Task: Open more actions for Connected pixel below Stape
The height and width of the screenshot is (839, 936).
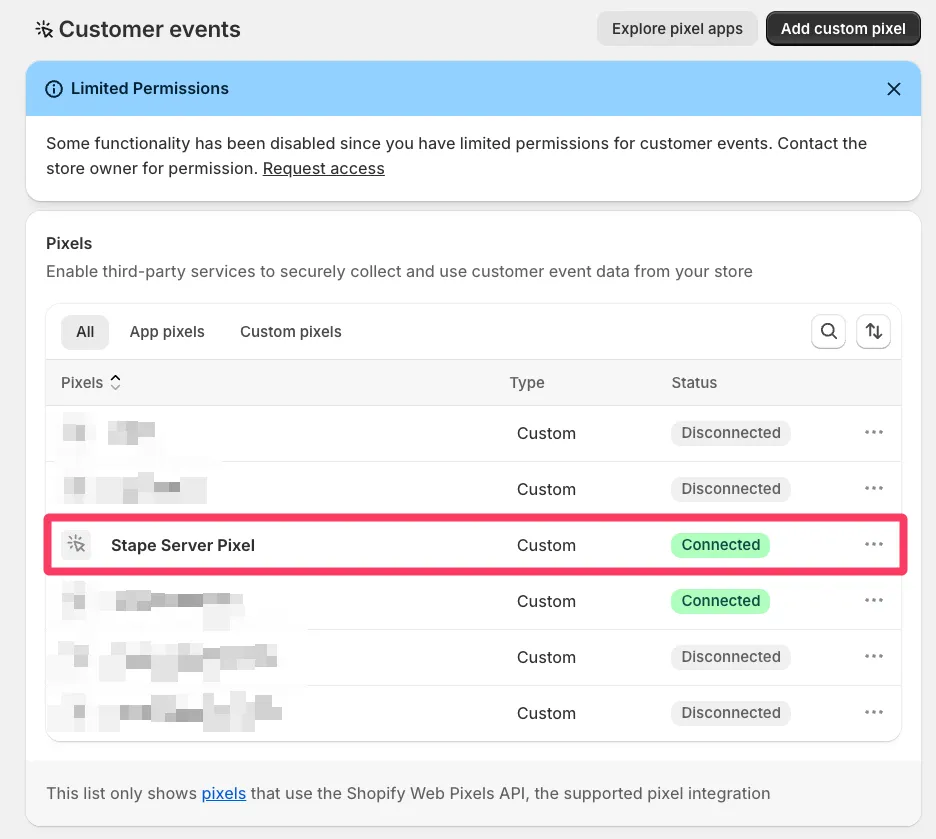Action: [x=873, y=600]
